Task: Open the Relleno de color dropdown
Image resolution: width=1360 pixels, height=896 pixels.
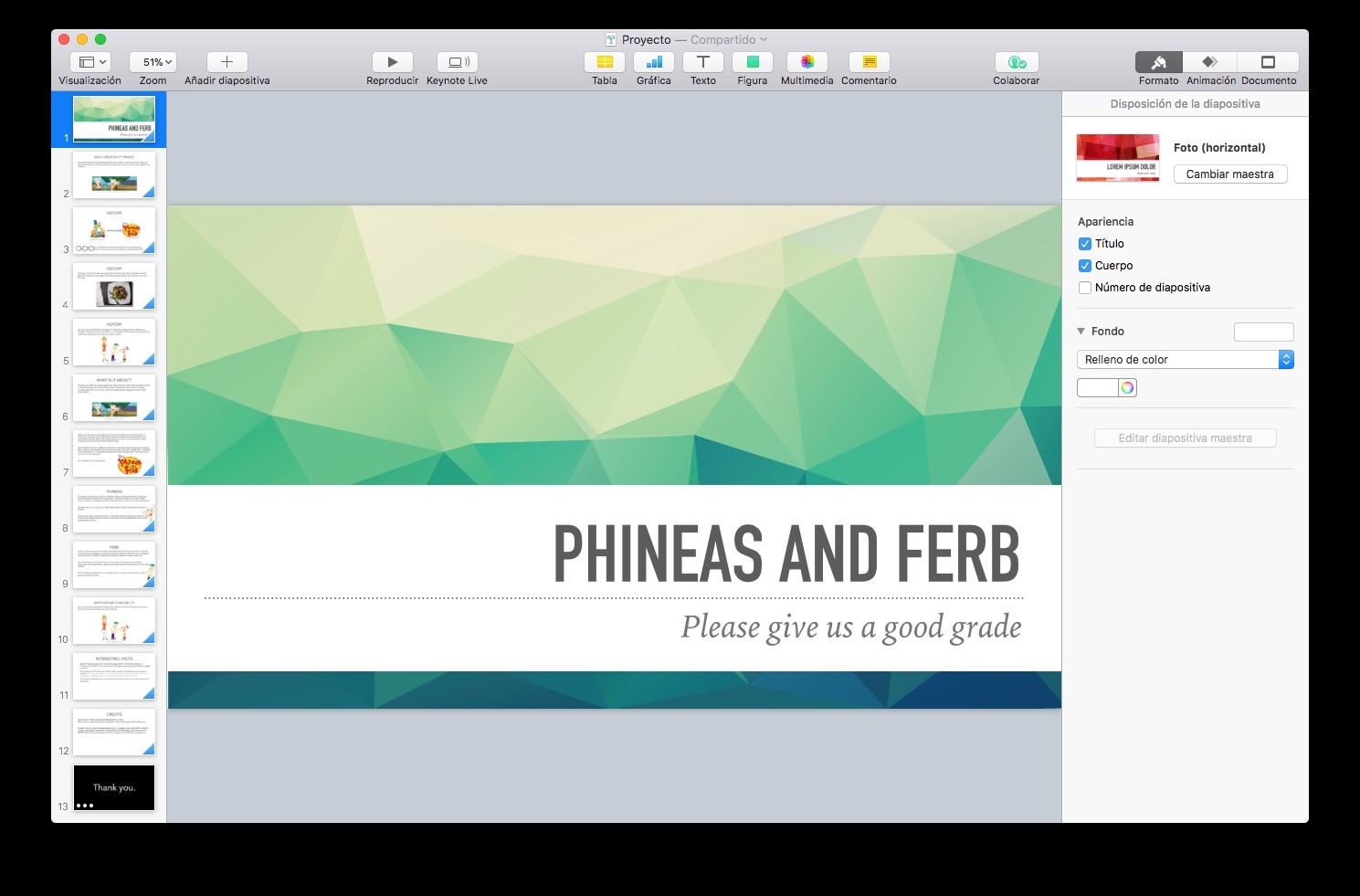Action: click(x=1185, y=360)
